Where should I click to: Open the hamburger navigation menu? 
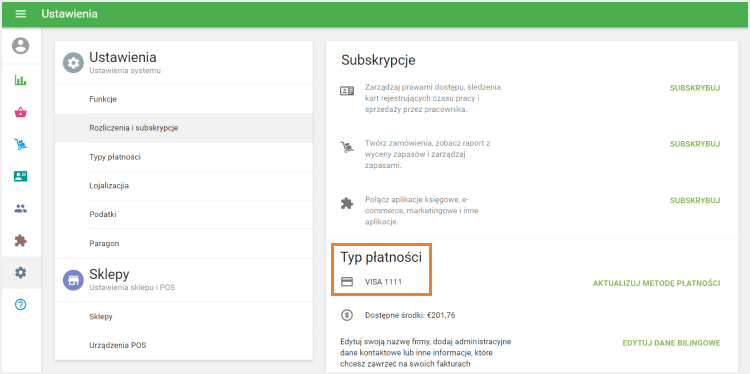(x=21, y=14)
